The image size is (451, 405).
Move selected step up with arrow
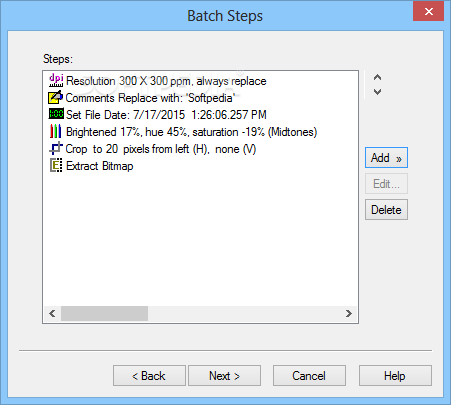[377, 77]
